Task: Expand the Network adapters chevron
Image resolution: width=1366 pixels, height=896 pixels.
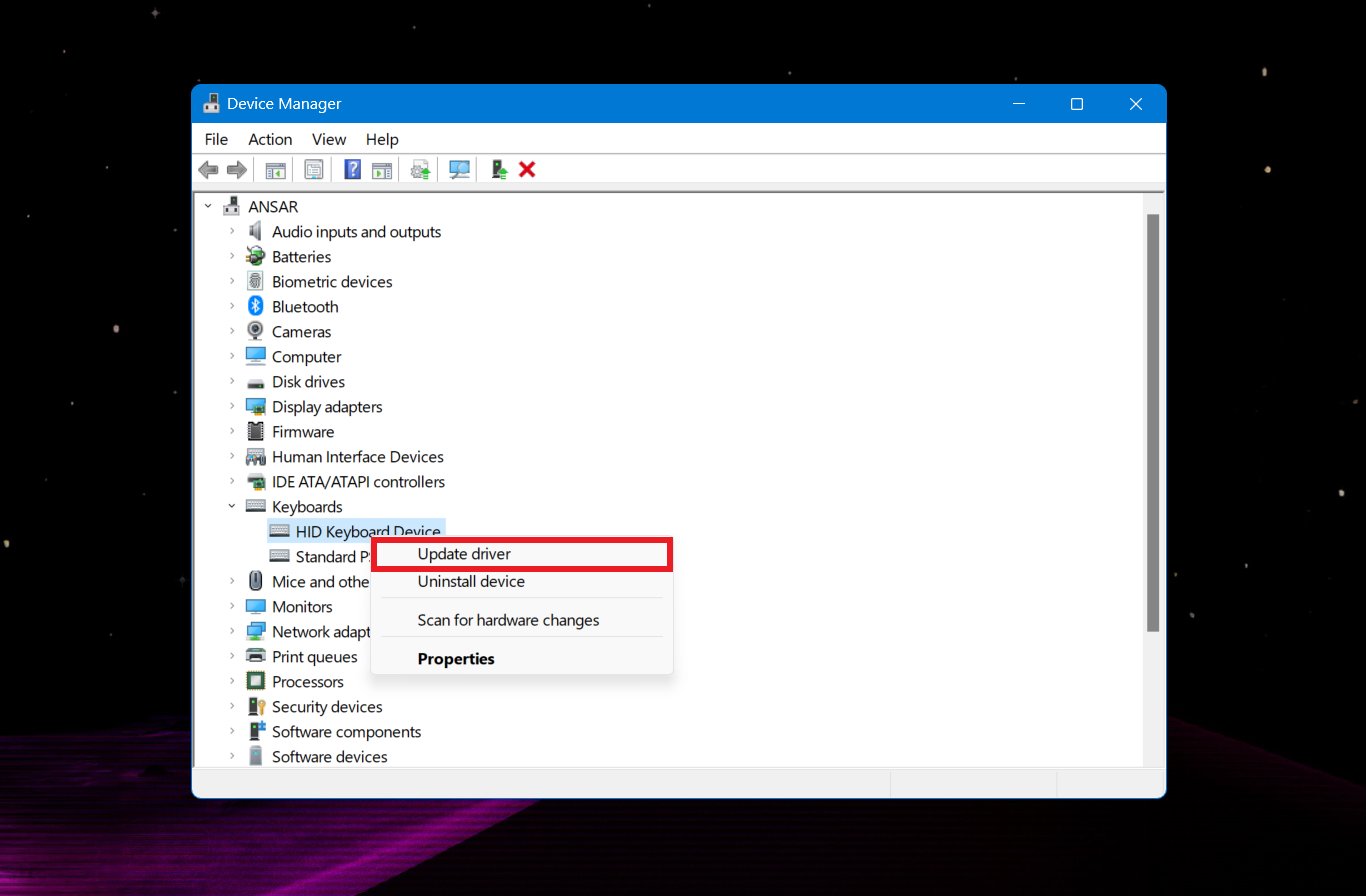Action: tap(232, 631)
